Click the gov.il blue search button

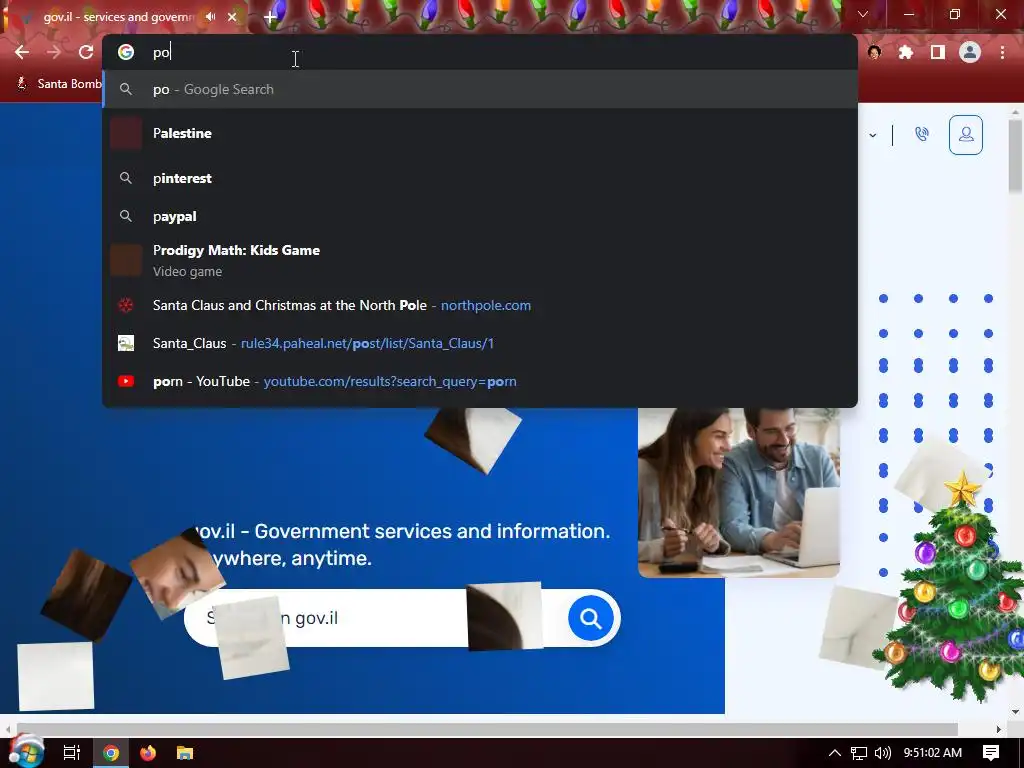[x=590, y=618]
